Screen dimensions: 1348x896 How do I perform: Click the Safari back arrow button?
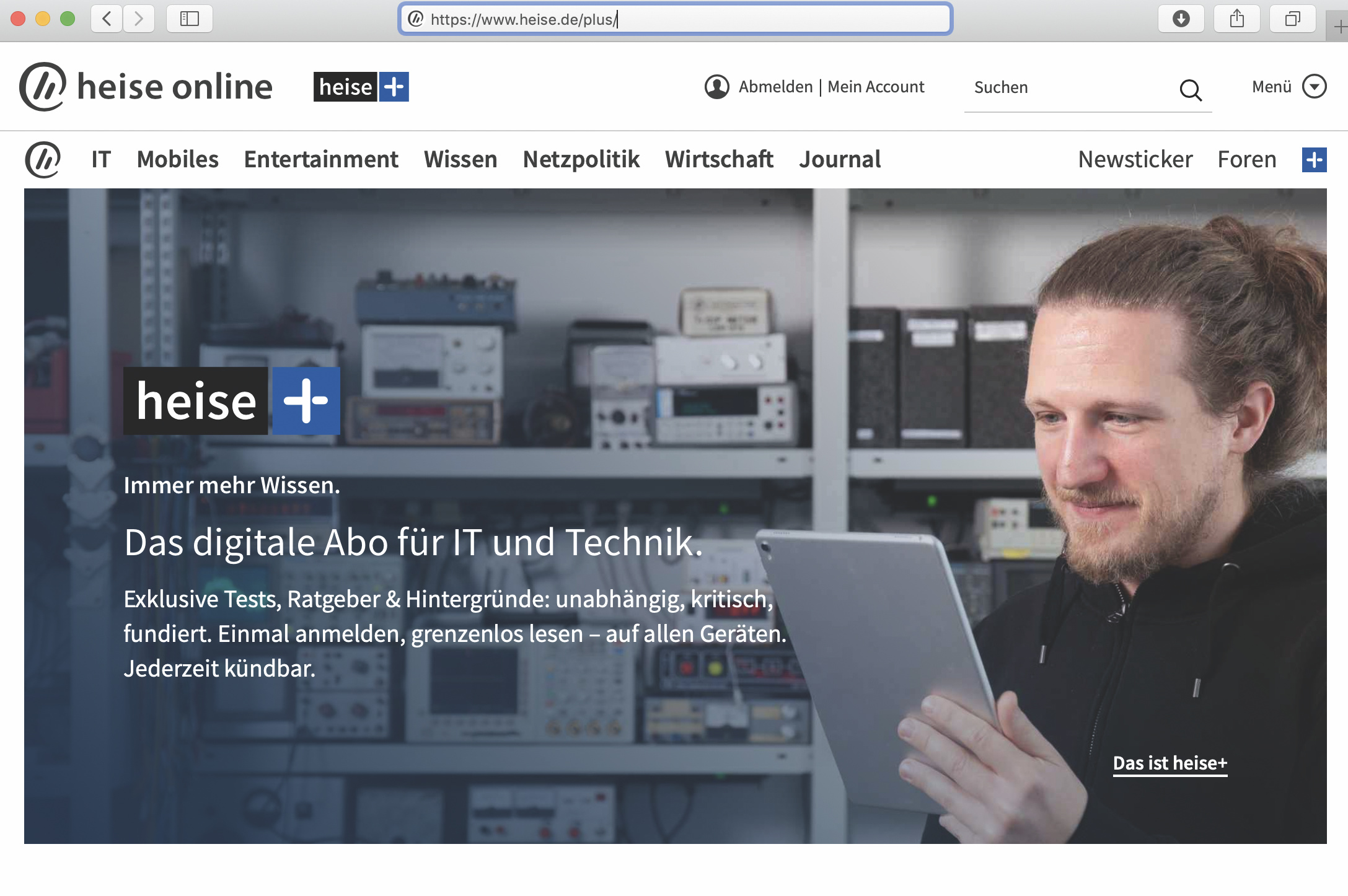click(x=107, y=19)
